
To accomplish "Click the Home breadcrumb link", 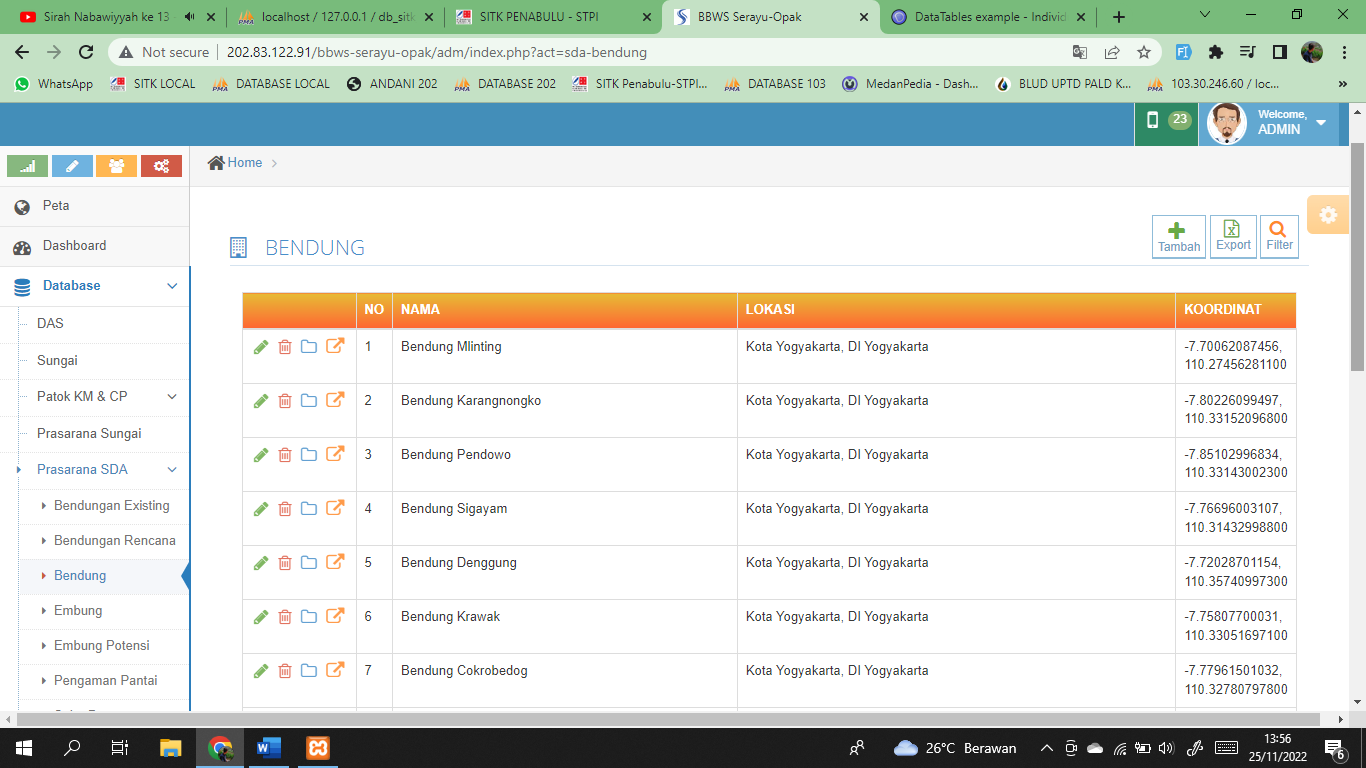I will pyautogui.click(x=244, y=163).
